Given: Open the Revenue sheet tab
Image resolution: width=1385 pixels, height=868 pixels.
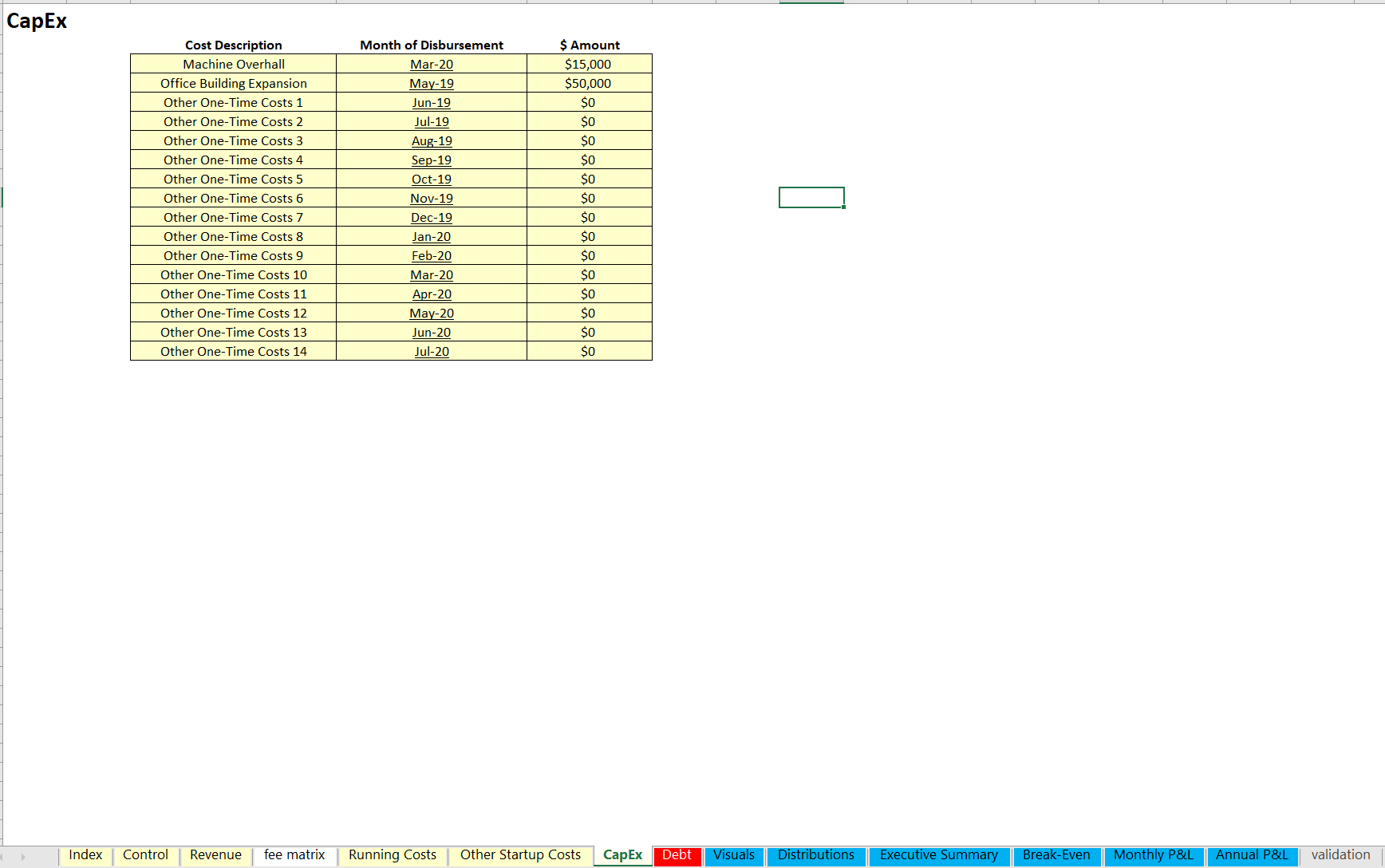Looking at the screenshot, I should coord(215,855).
